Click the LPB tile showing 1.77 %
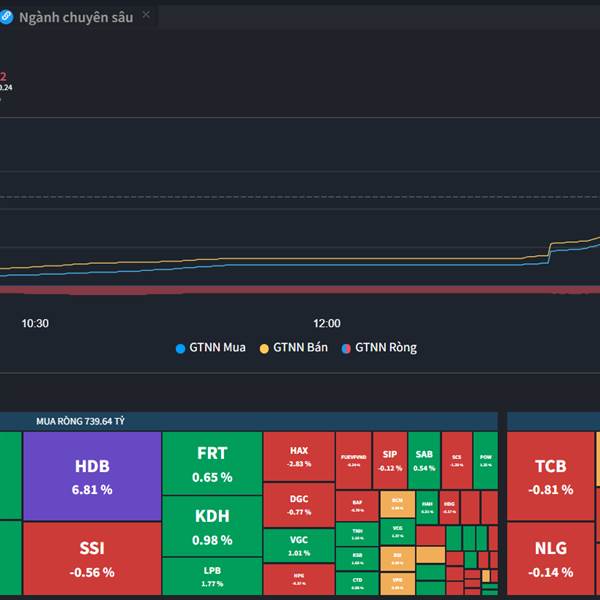The width and height of the screenshot is (600, 600). pyautogui.click(x=212, y=577)
